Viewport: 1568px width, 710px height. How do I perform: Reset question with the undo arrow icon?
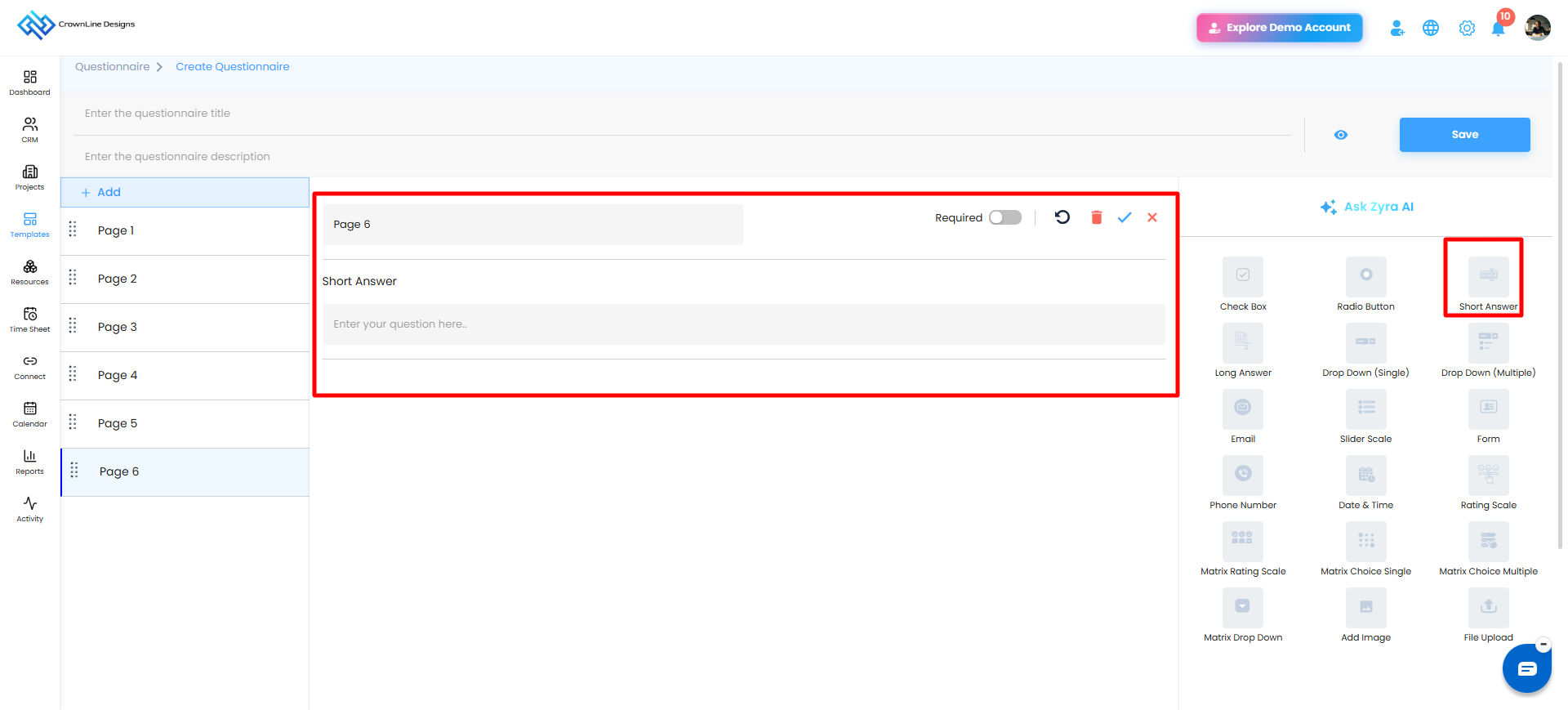1062,217
